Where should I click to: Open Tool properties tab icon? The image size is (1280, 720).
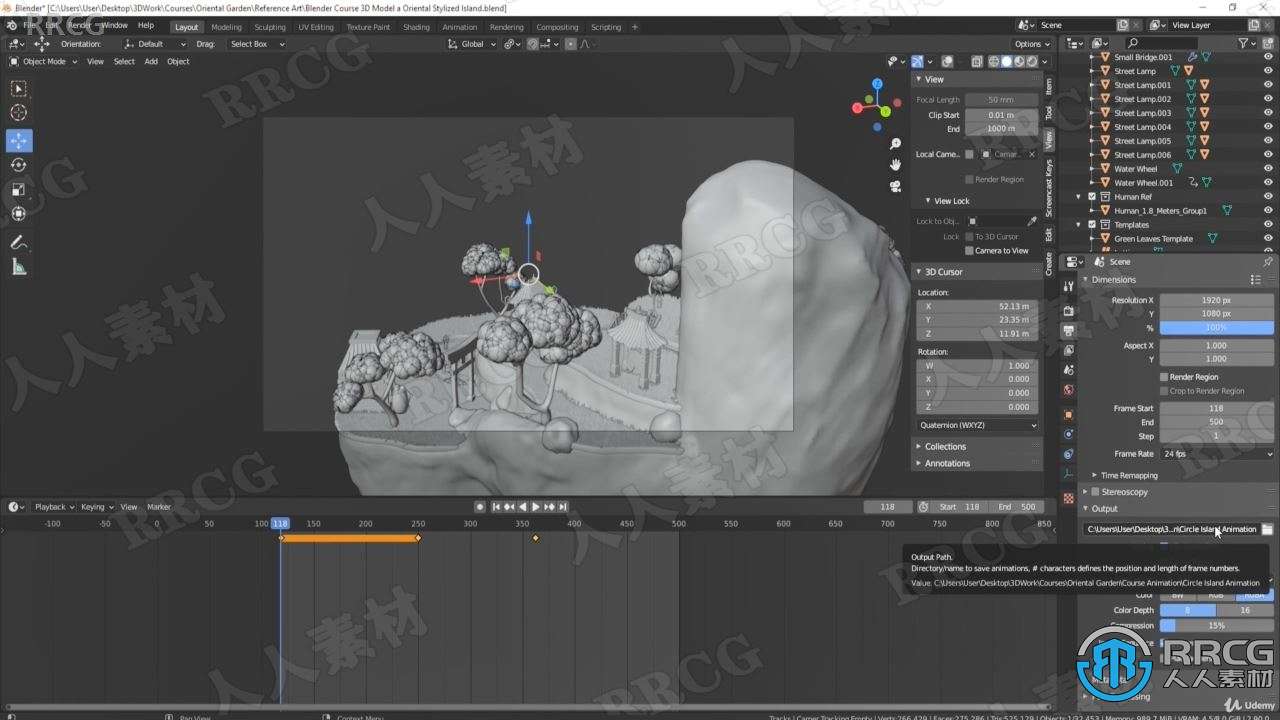tap(1068, 287)
